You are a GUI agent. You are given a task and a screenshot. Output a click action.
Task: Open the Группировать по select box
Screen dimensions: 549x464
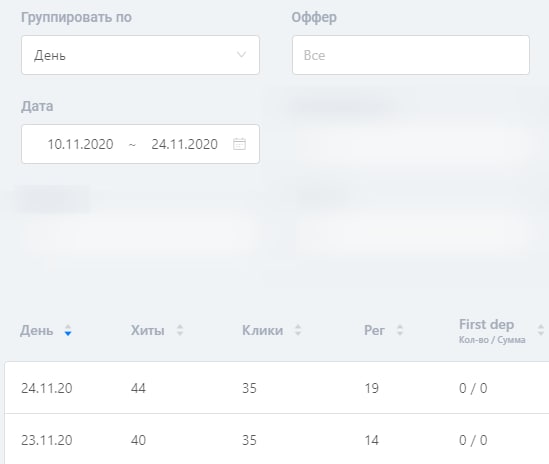[x=140, y=55]
